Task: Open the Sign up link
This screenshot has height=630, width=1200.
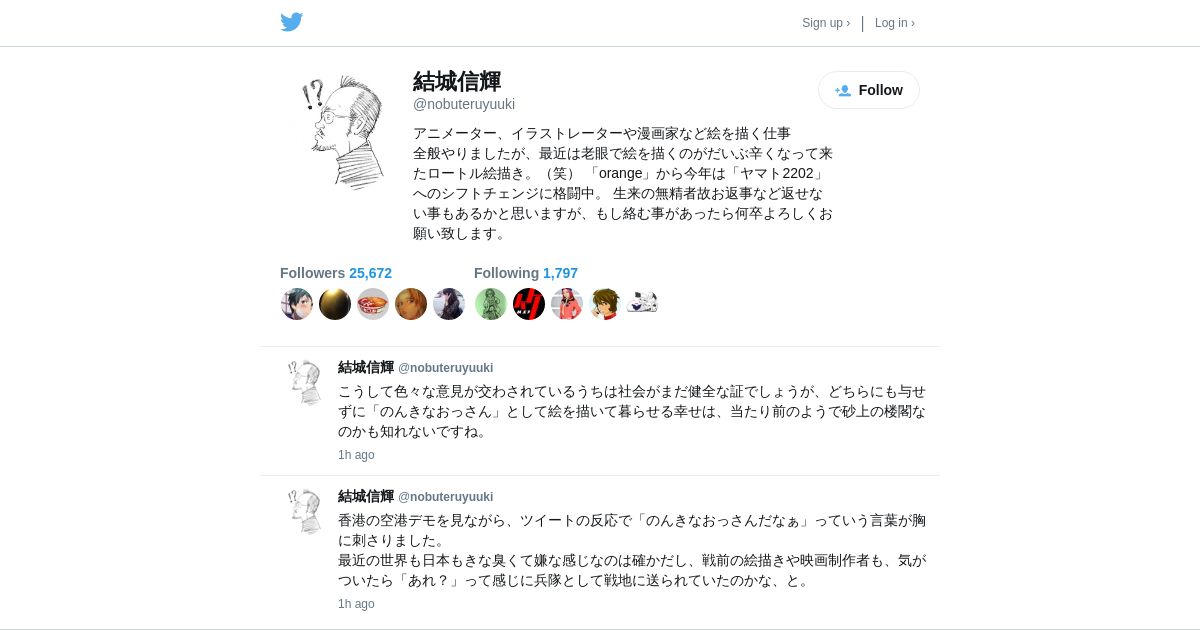Action: click(826, 23)
